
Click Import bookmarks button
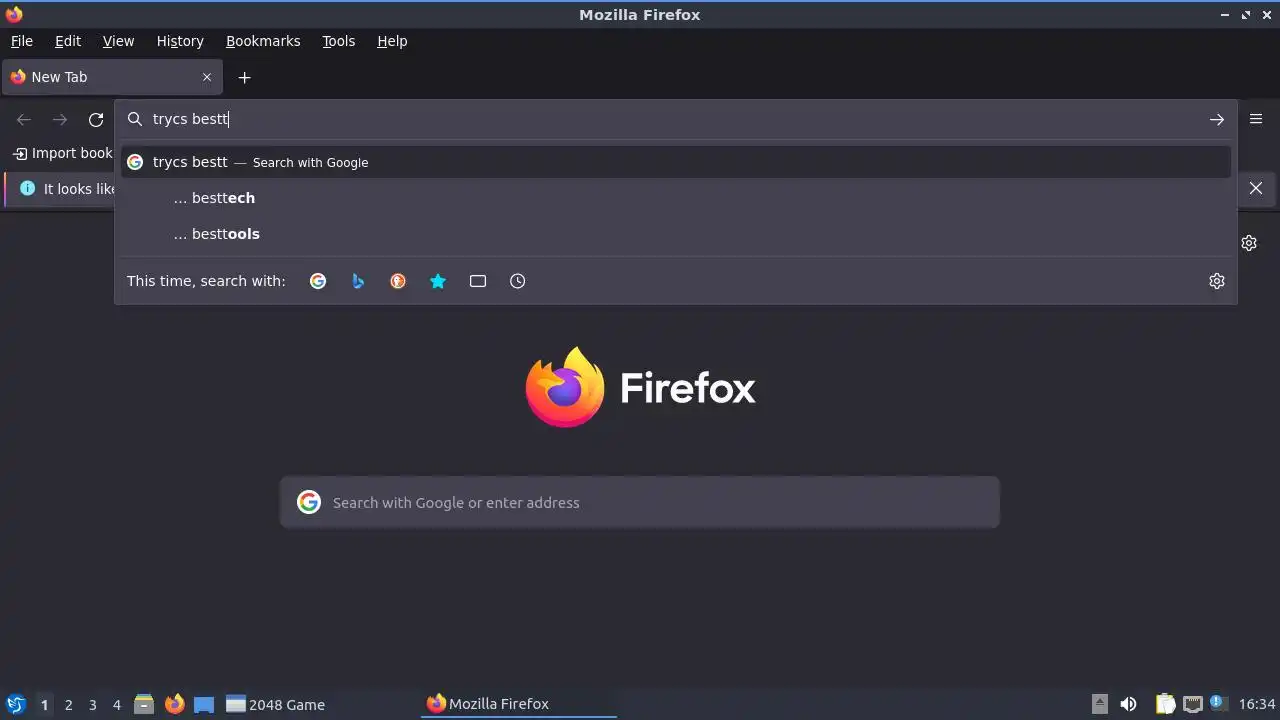(x=62, y=153)
